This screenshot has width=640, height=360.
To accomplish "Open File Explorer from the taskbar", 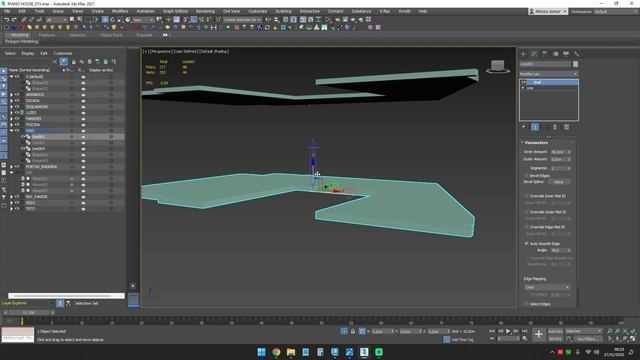I will pos(291,352).
